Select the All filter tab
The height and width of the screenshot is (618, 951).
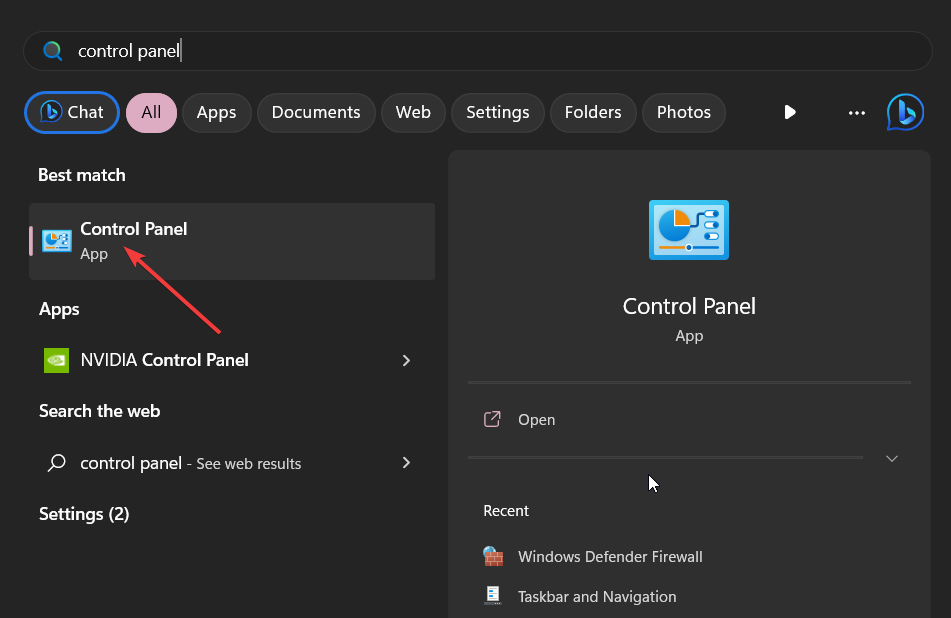pos(151,112)
